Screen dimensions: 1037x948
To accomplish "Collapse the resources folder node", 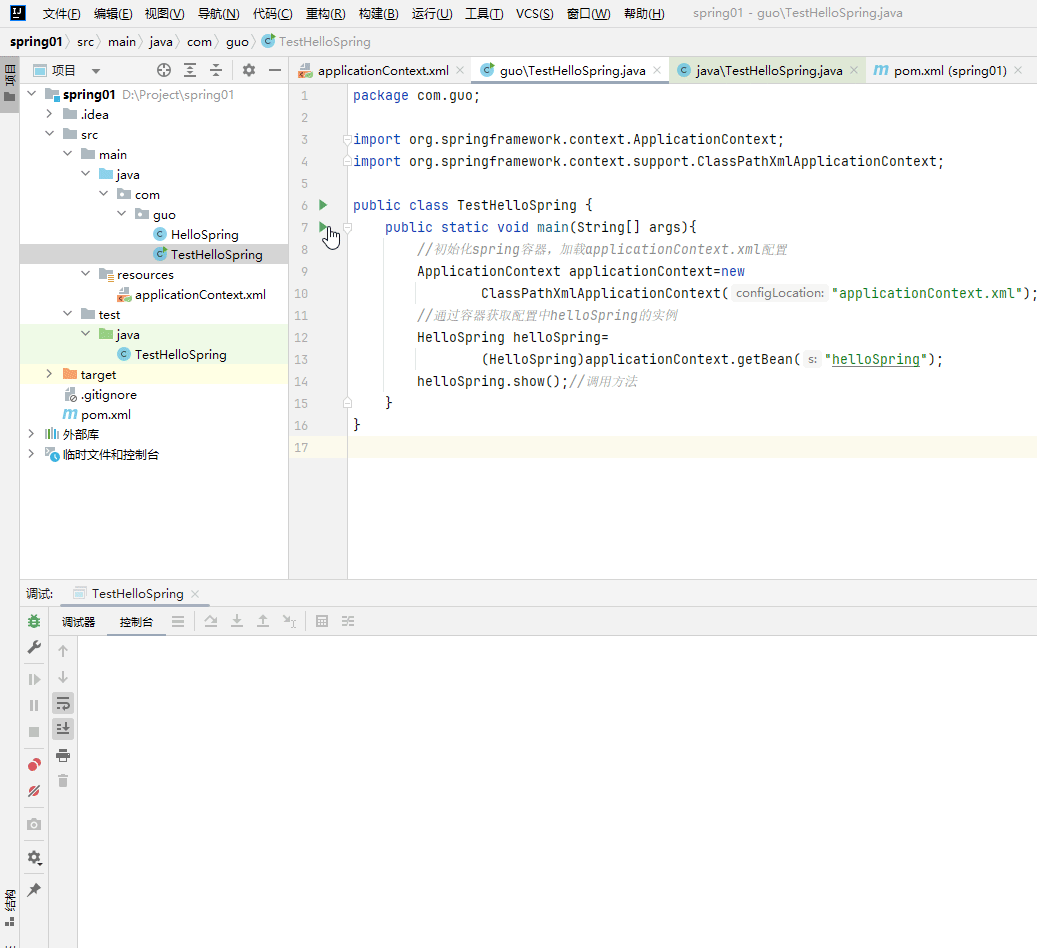I will click(85, 274).
